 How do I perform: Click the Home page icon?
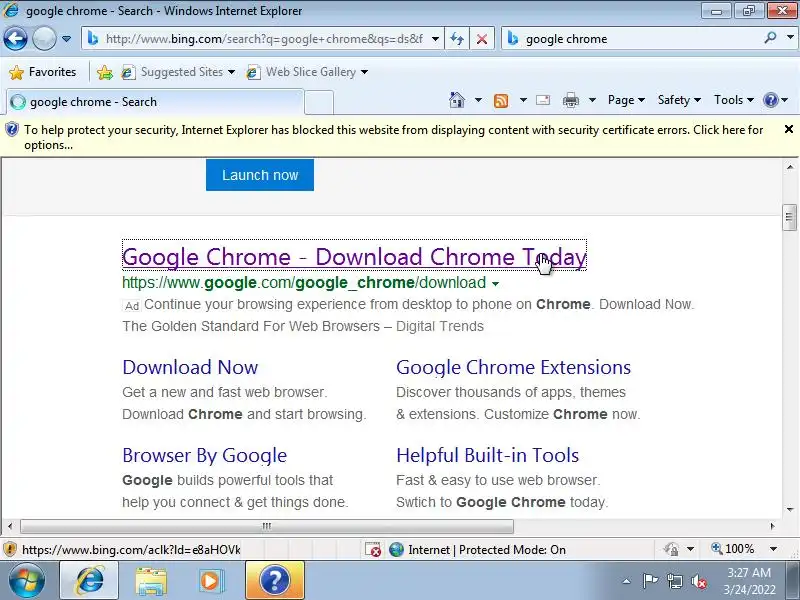(x=457, y=100)
